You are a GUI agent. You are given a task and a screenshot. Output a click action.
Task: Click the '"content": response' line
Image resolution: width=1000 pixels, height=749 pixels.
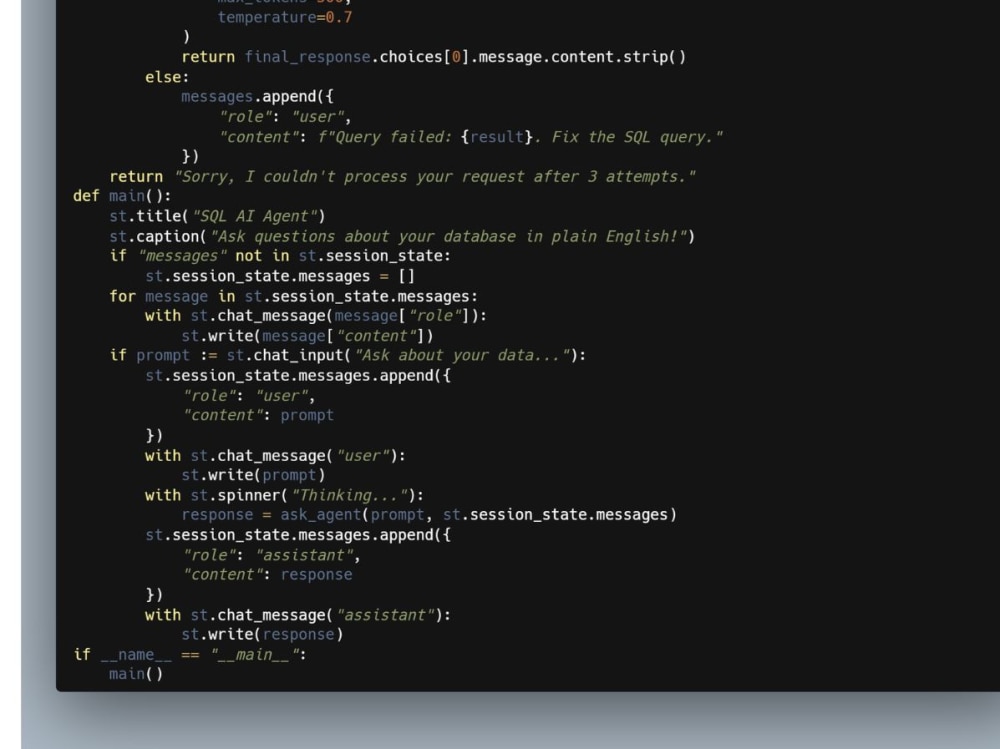coord(267,575)
